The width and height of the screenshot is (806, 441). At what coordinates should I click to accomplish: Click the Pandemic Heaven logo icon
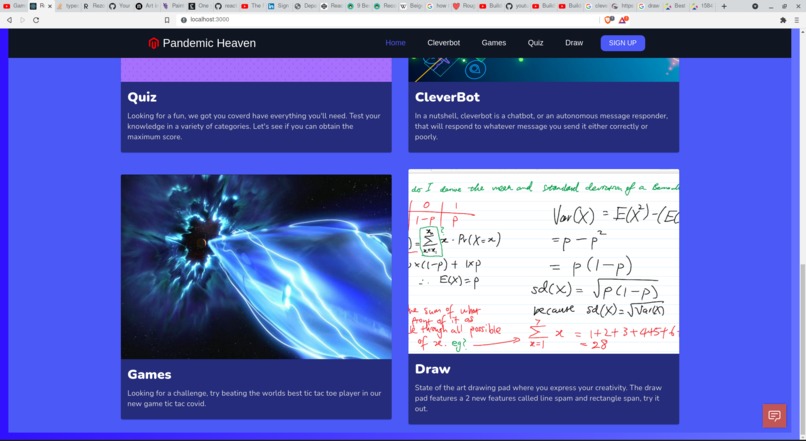[x=153, y=43]
